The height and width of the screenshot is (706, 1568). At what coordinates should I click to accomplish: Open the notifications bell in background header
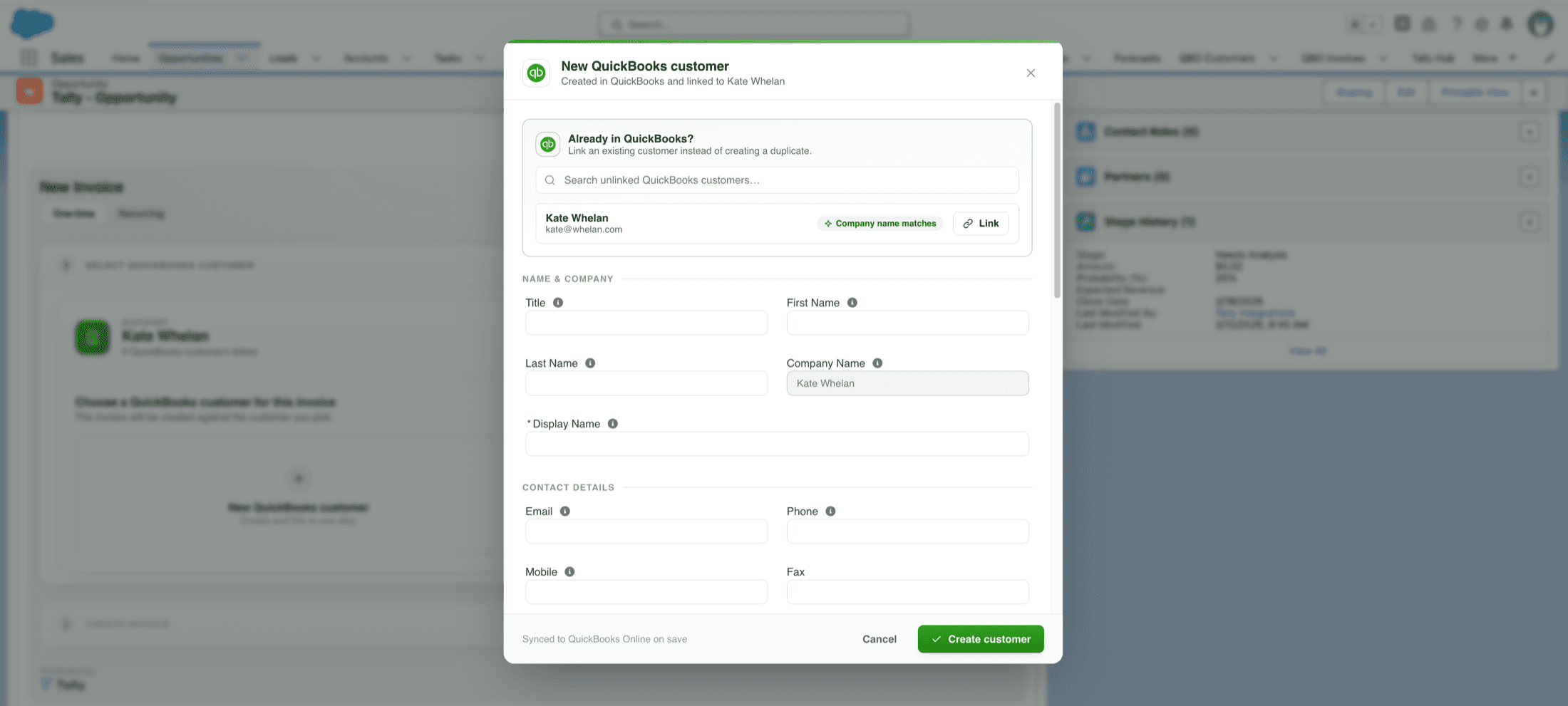pyautogui.click(x=1506, y=24)
